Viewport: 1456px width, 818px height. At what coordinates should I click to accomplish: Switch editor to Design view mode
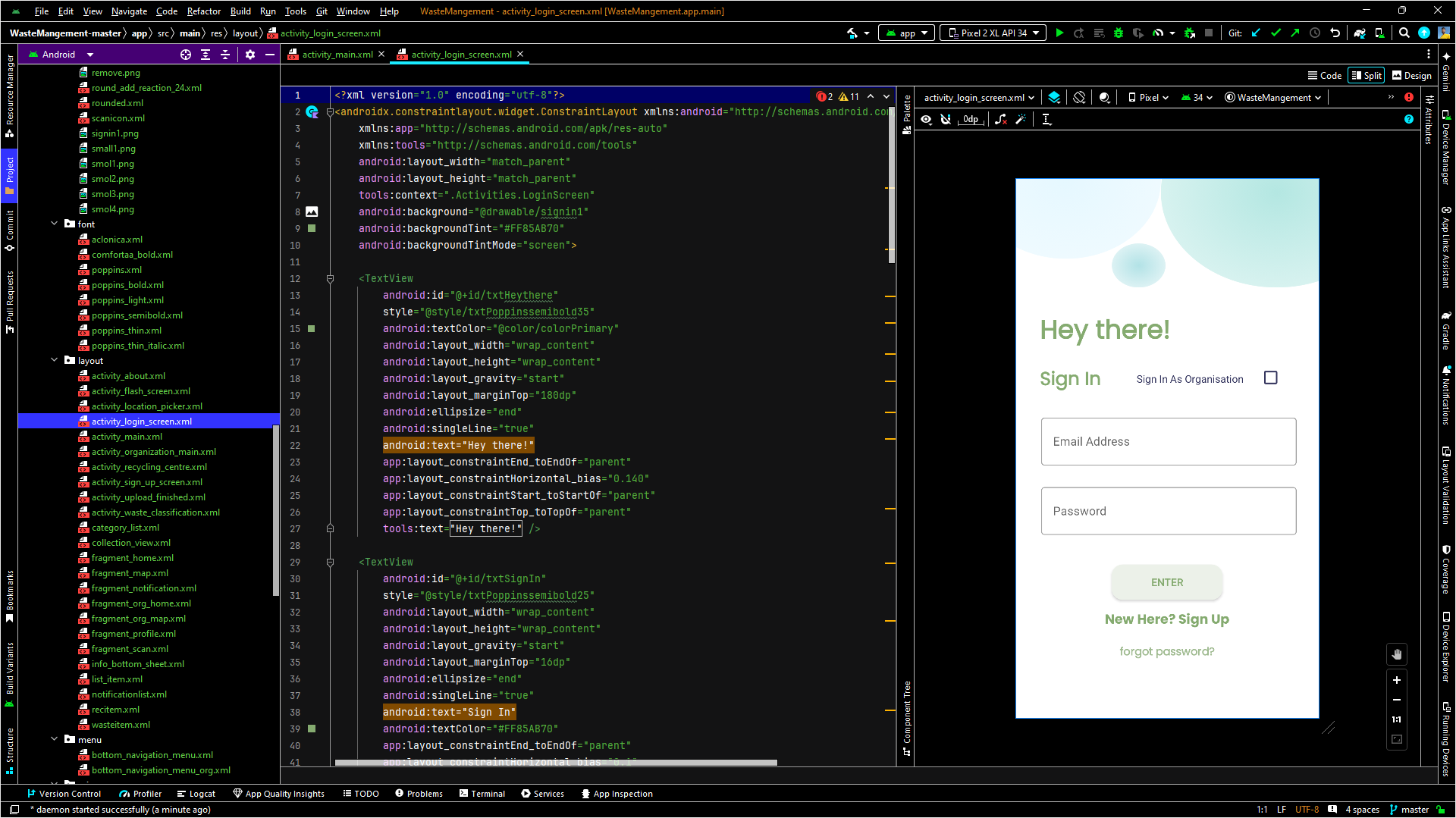point(1412,76)
